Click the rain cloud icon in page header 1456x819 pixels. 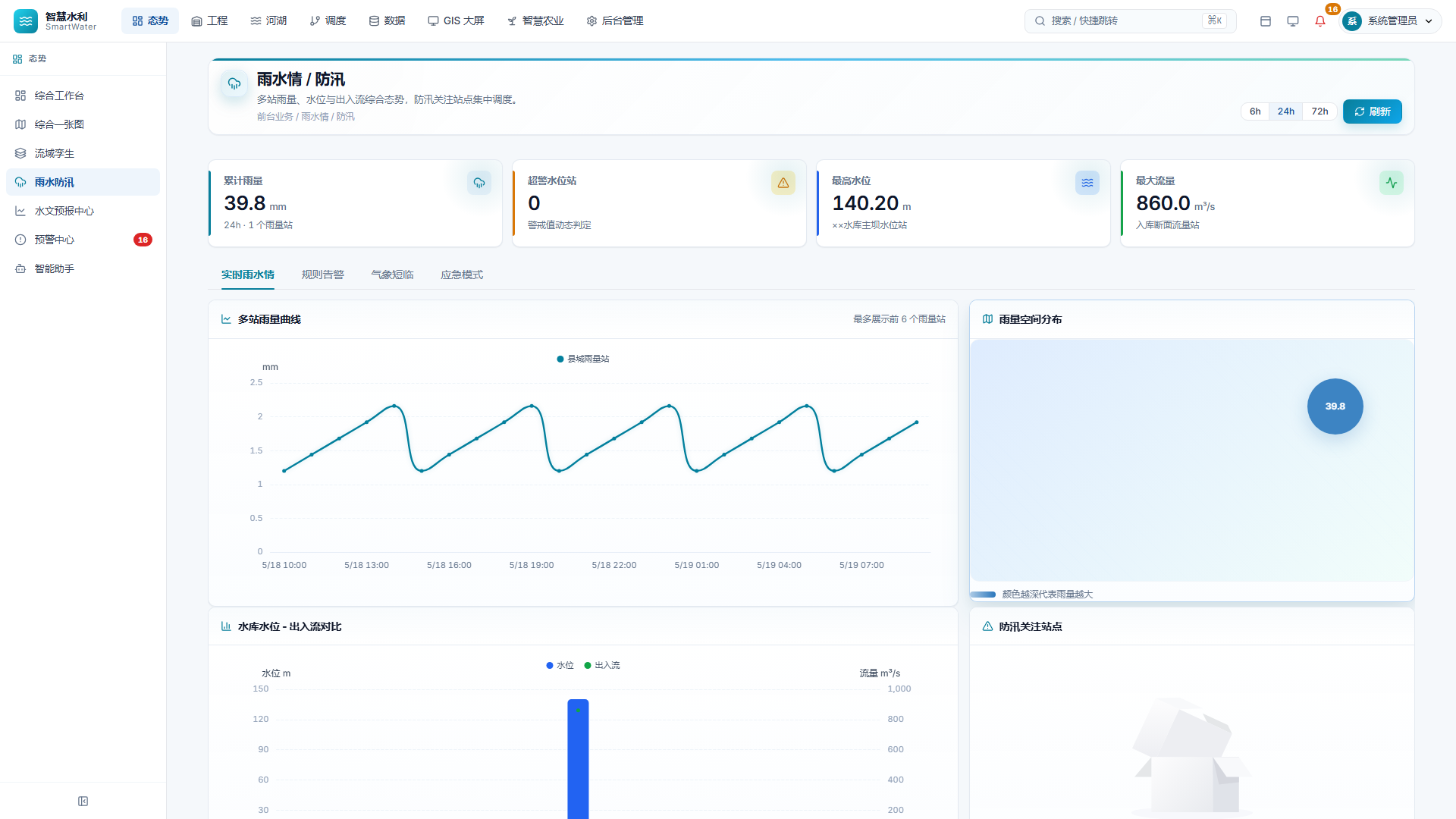[x=234, y=83]
